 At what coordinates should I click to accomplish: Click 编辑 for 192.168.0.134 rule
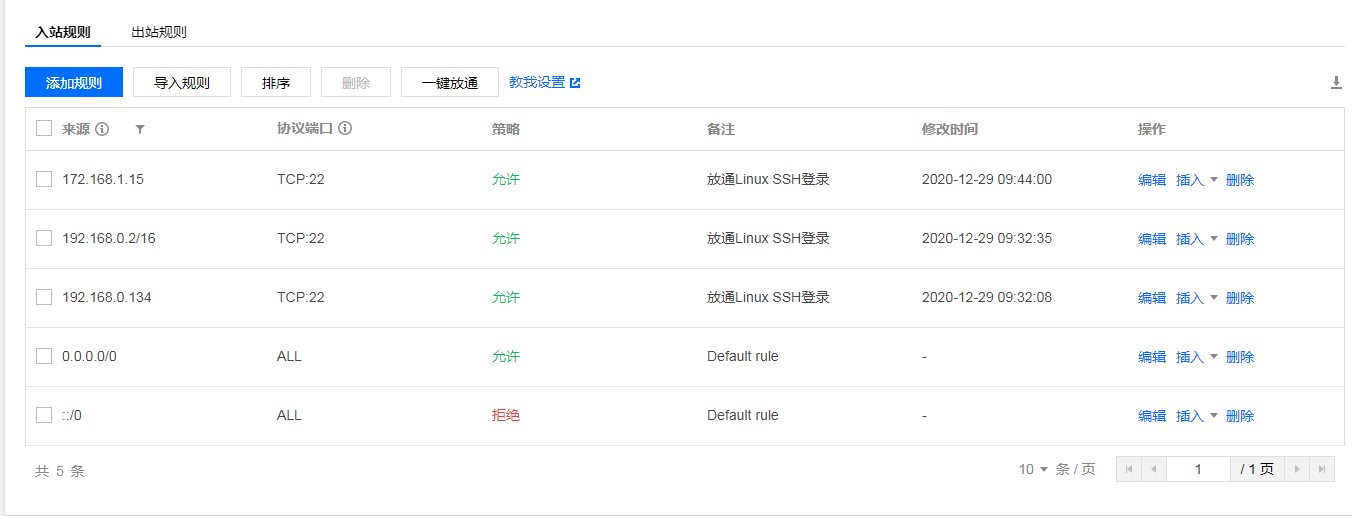tap(1152, 298)
